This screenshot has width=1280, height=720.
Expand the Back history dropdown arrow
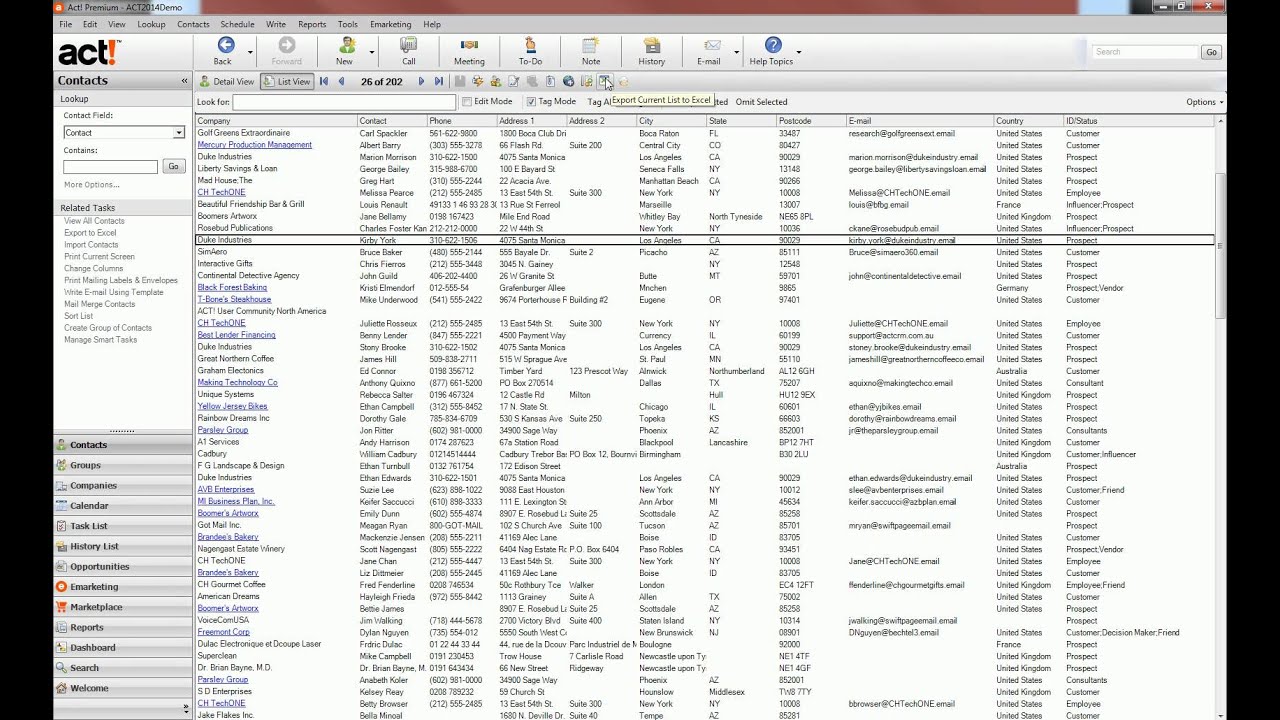(250, 51)
